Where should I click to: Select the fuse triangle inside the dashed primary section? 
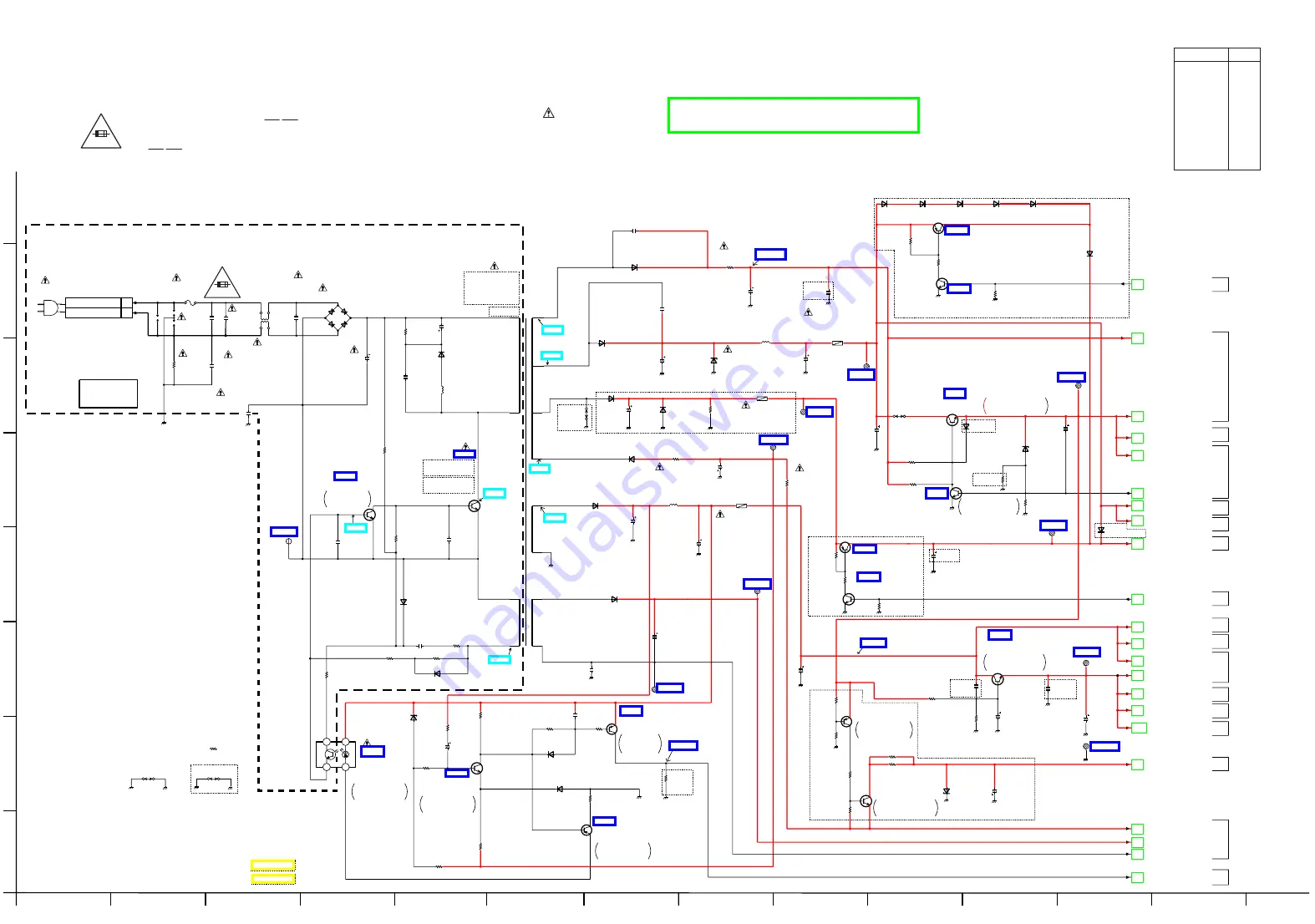tap(222, 282)
